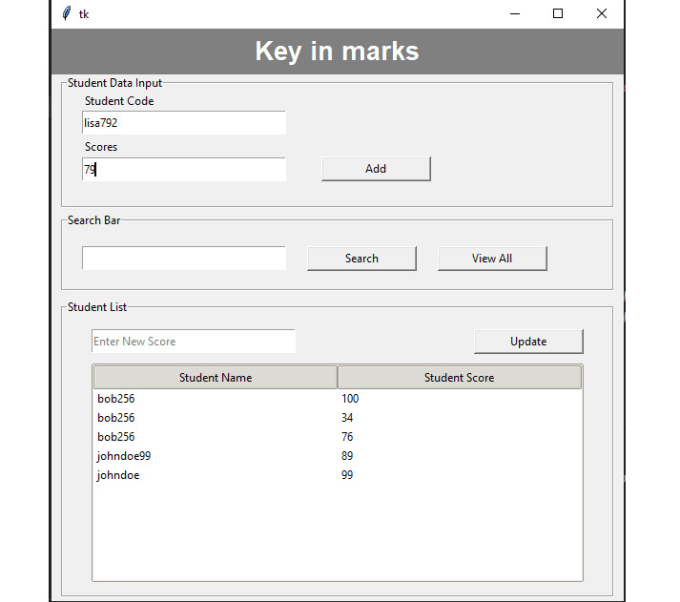Click the score value 76
The height and width of the screenshot is (602, 680).
coord(347,437)
